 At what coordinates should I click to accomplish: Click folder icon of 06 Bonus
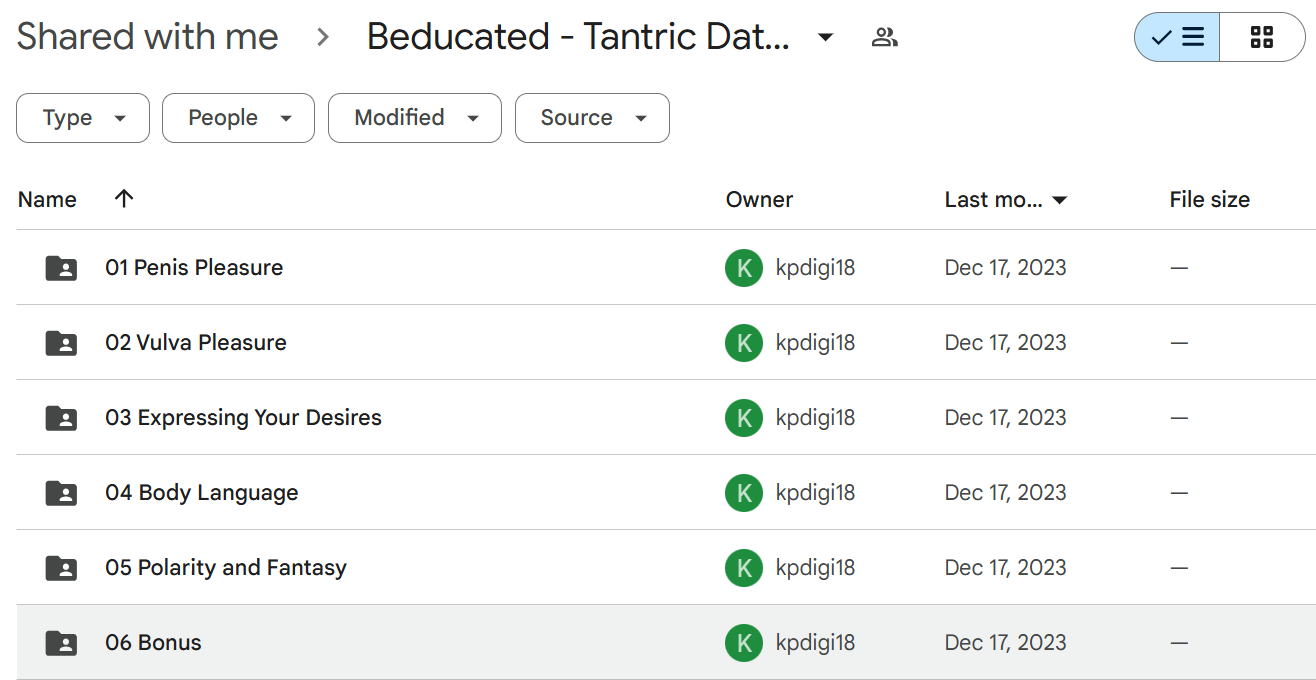(x=61, y=643)
